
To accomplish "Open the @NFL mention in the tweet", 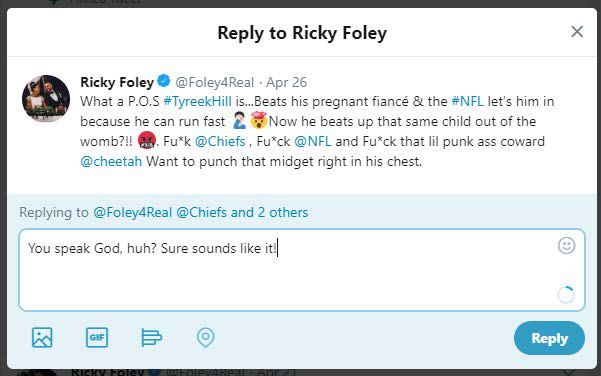I will (313, 141).
